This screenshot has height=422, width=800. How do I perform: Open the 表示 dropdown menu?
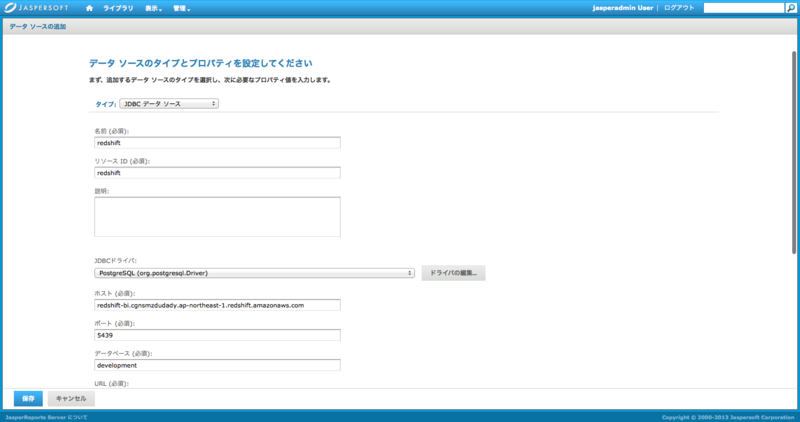click(x=154, y=9)
